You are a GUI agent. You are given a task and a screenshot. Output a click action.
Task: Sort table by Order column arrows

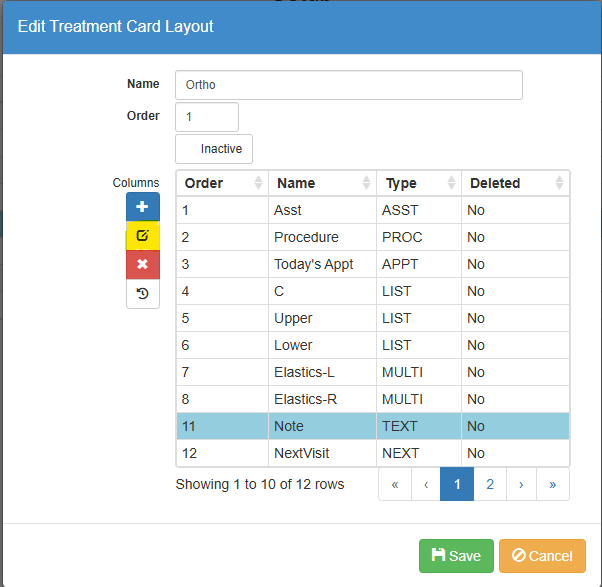[258, 183]
